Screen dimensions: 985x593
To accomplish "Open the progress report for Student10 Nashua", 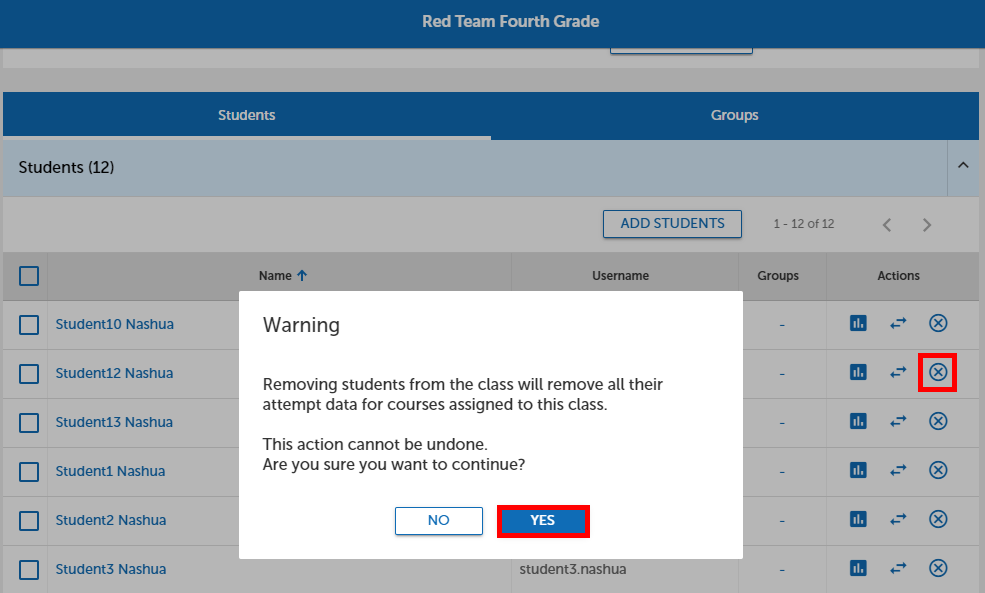I will [x=857, y=323].
